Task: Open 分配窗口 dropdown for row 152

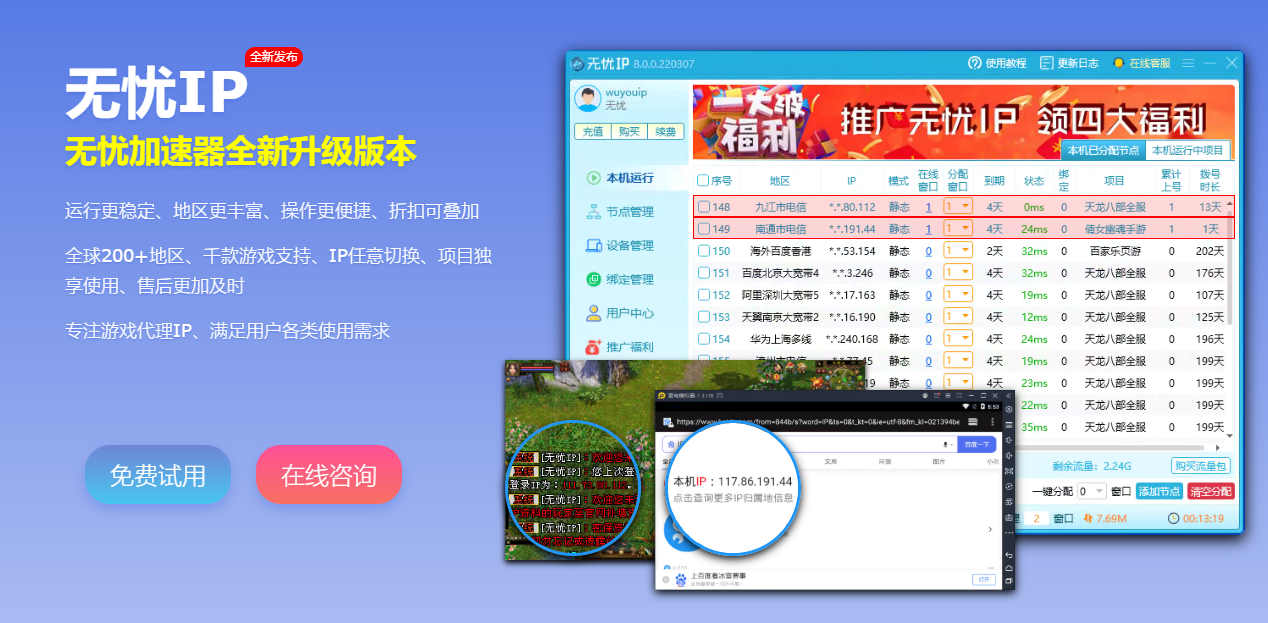Action: tap(958, 295)
